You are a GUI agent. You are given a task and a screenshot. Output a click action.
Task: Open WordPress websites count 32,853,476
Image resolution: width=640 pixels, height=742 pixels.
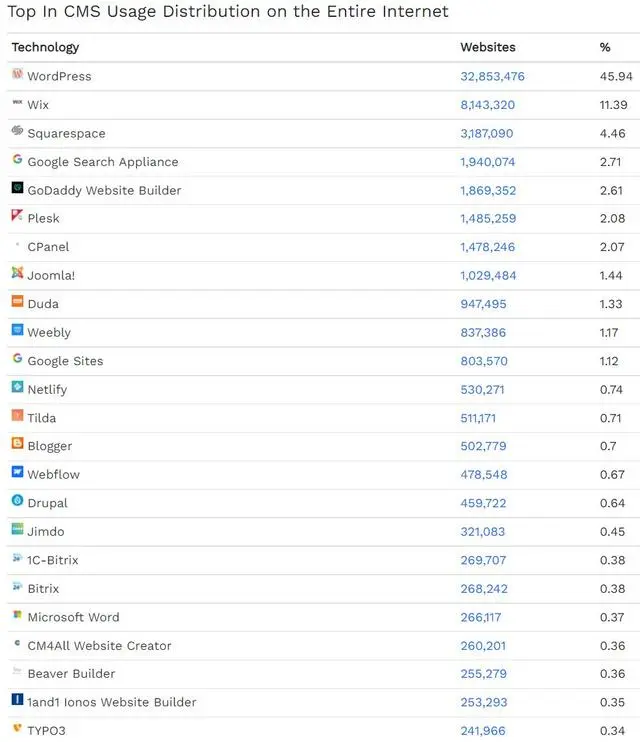coord(492,76)
